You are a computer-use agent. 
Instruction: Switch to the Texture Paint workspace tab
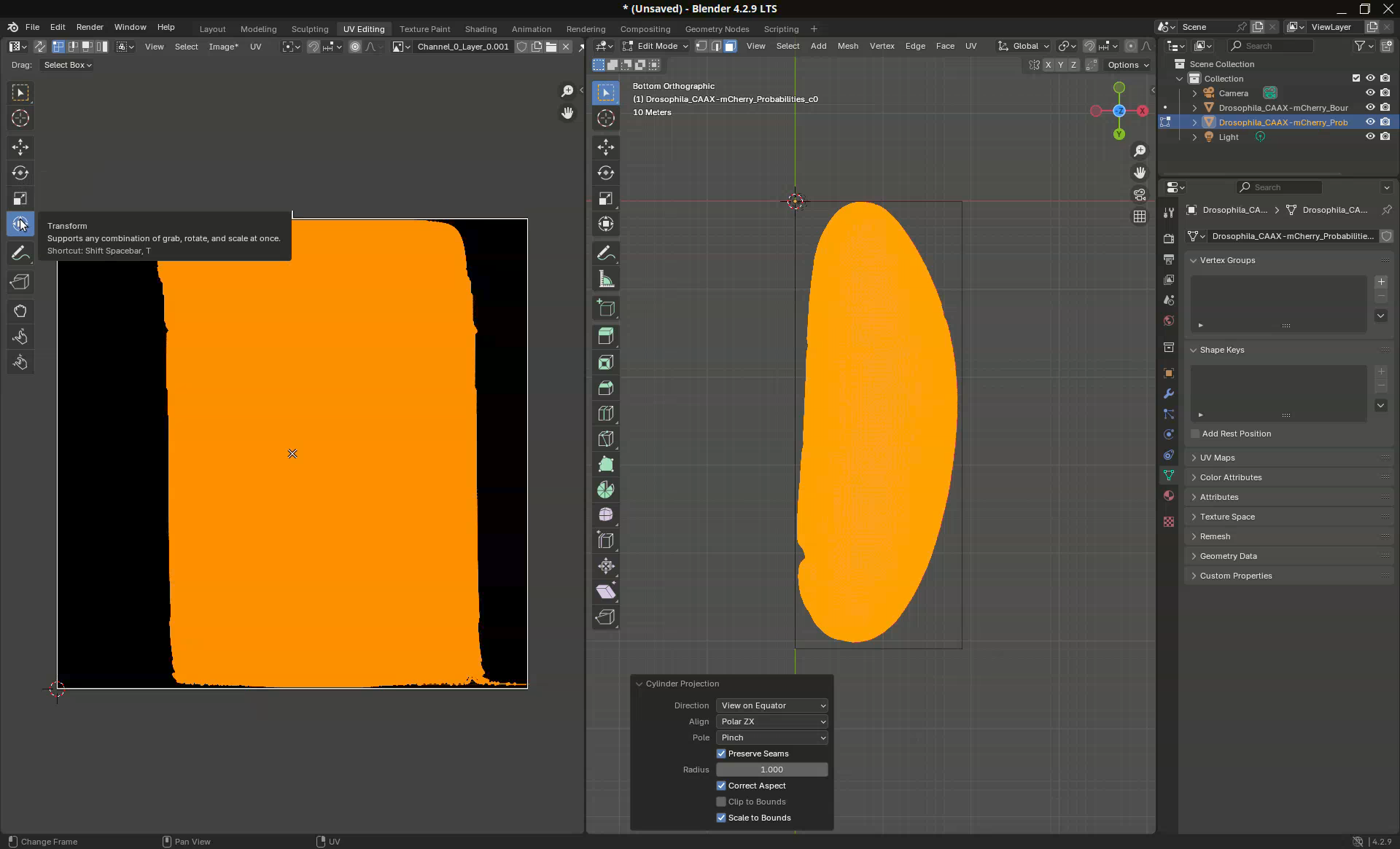[424, 29]
